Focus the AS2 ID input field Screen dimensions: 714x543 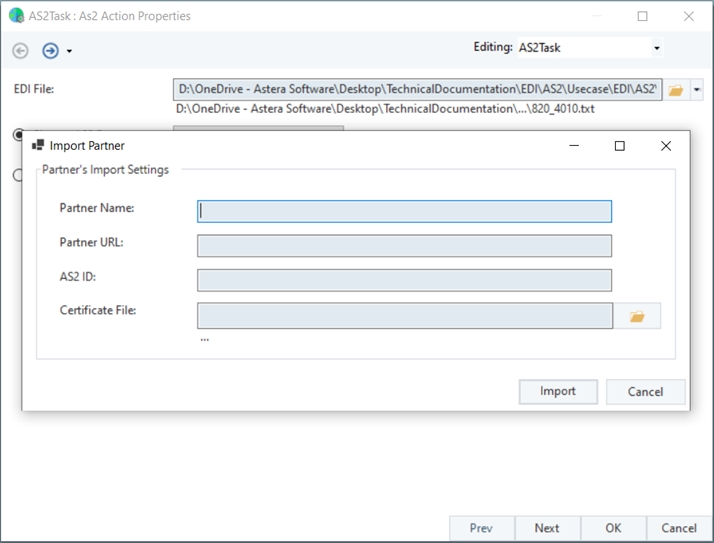pyautogui.click(x=404, y=280)
